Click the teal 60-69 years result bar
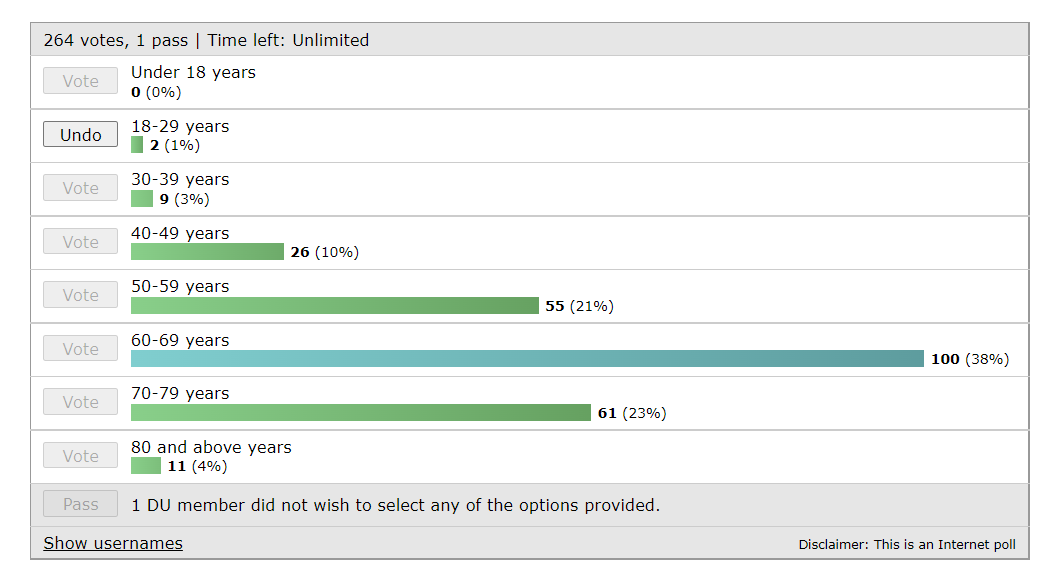Screen dimensions: 1059x573 pos(527,359)
